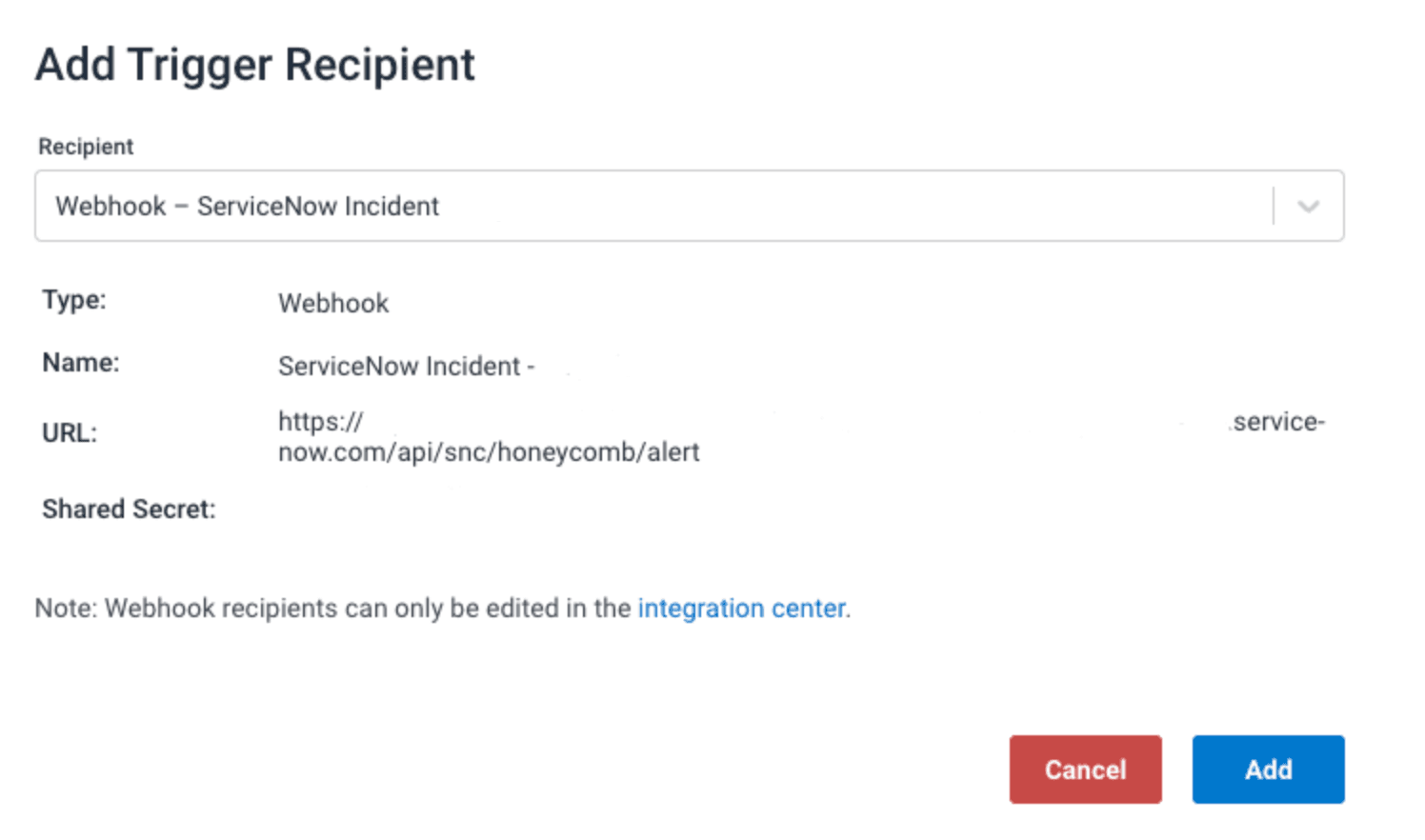Click the 'ServiceNow Incident -' name value
This screenshot has height=840, width=1425.
coord(406,366)
